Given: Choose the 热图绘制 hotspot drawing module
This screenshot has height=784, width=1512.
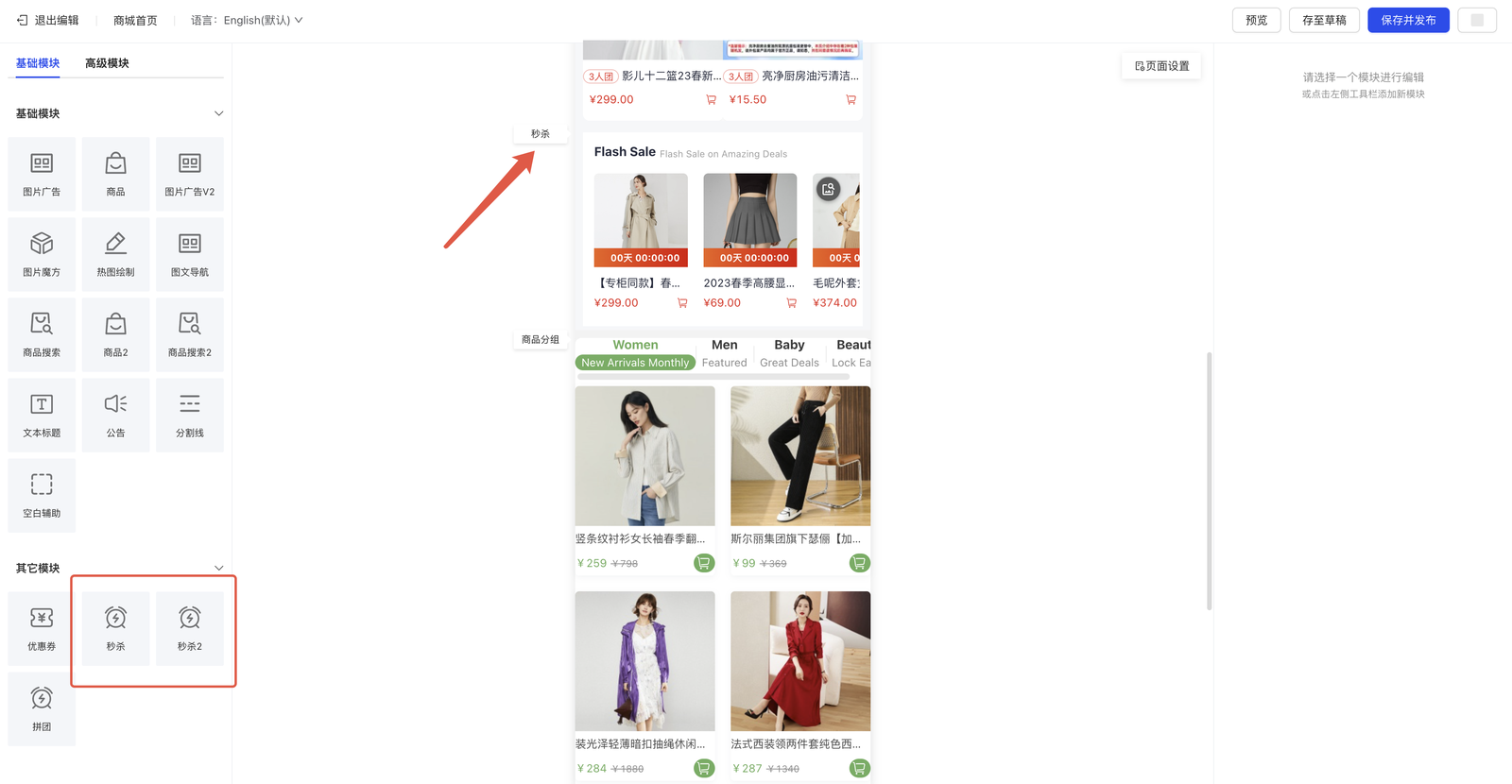Looking at the screenshot, I should [115, 254].
